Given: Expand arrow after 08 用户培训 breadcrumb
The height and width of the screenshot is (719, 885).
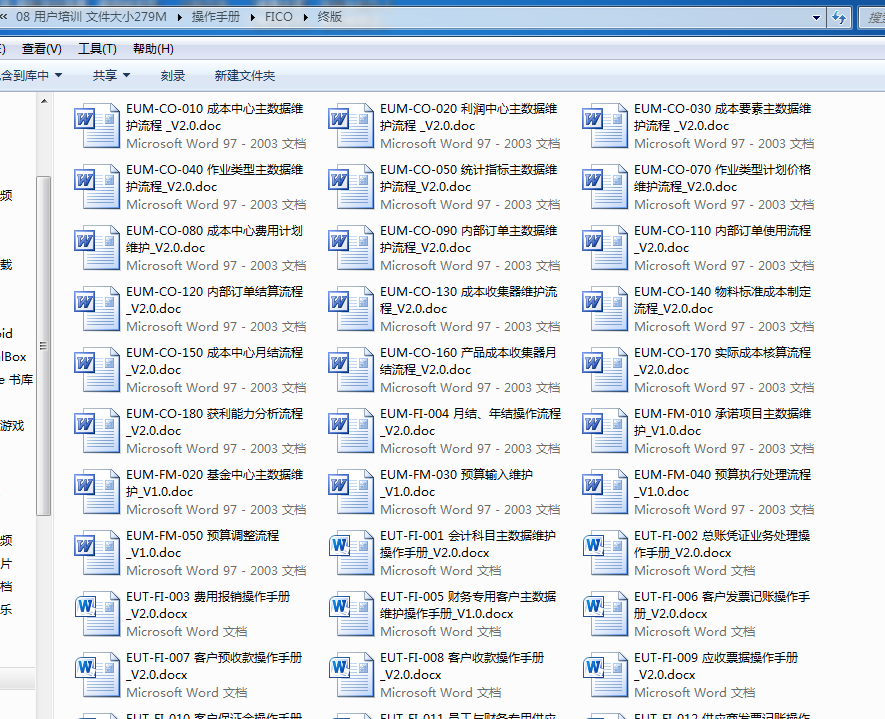Looking at the screenshot, I should click(x=179, y=17).
